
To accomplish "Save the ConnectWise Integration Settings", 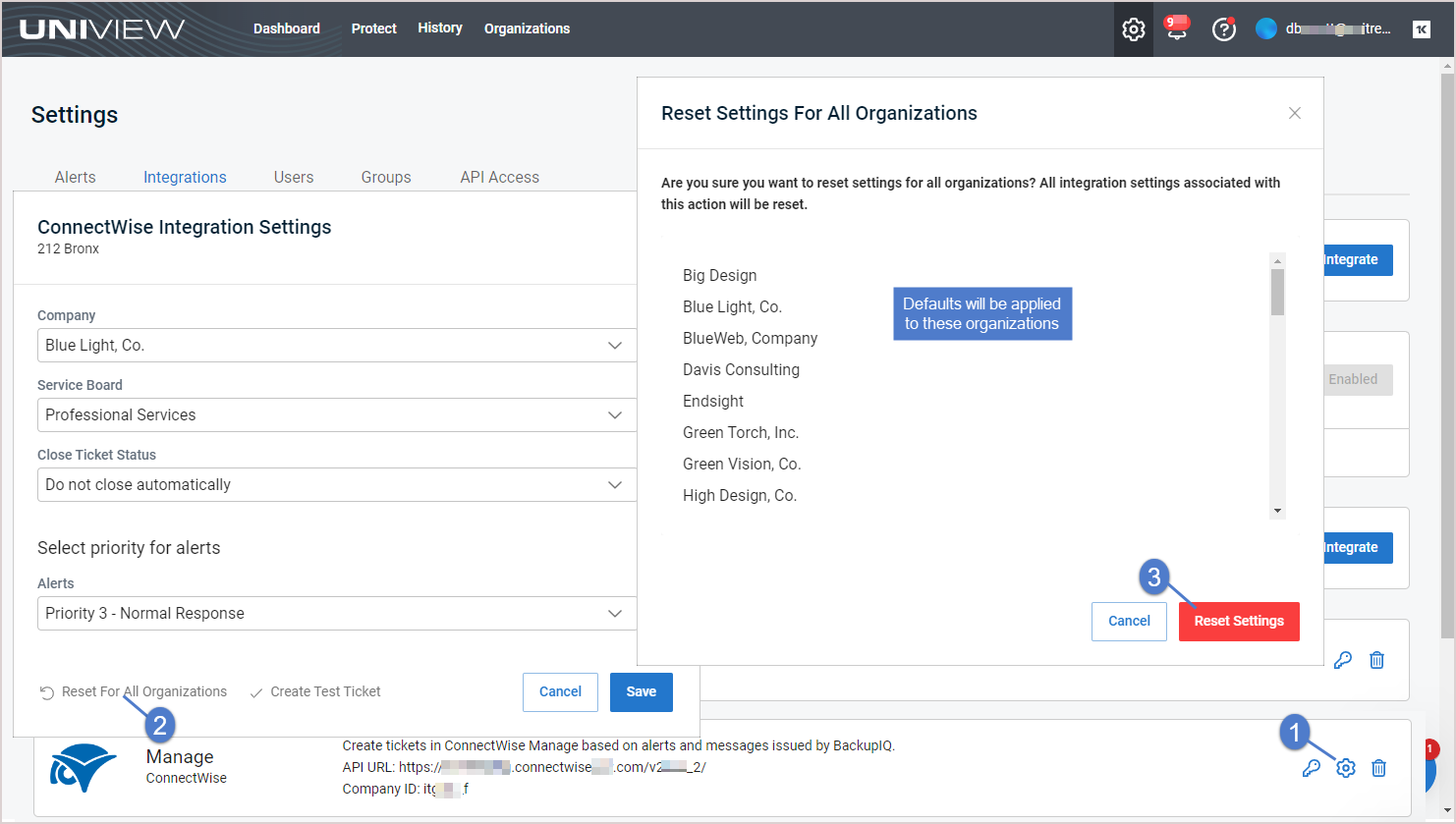I will [x=642, y=692].
